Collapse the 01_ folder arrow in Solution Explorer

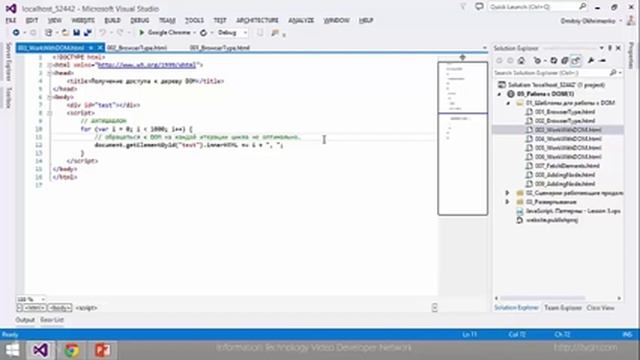coord(509,103)
